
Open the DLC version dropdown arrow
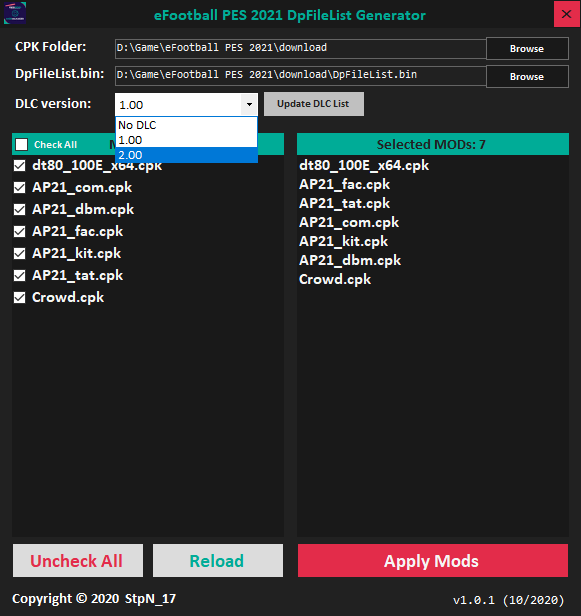(249, 104)
